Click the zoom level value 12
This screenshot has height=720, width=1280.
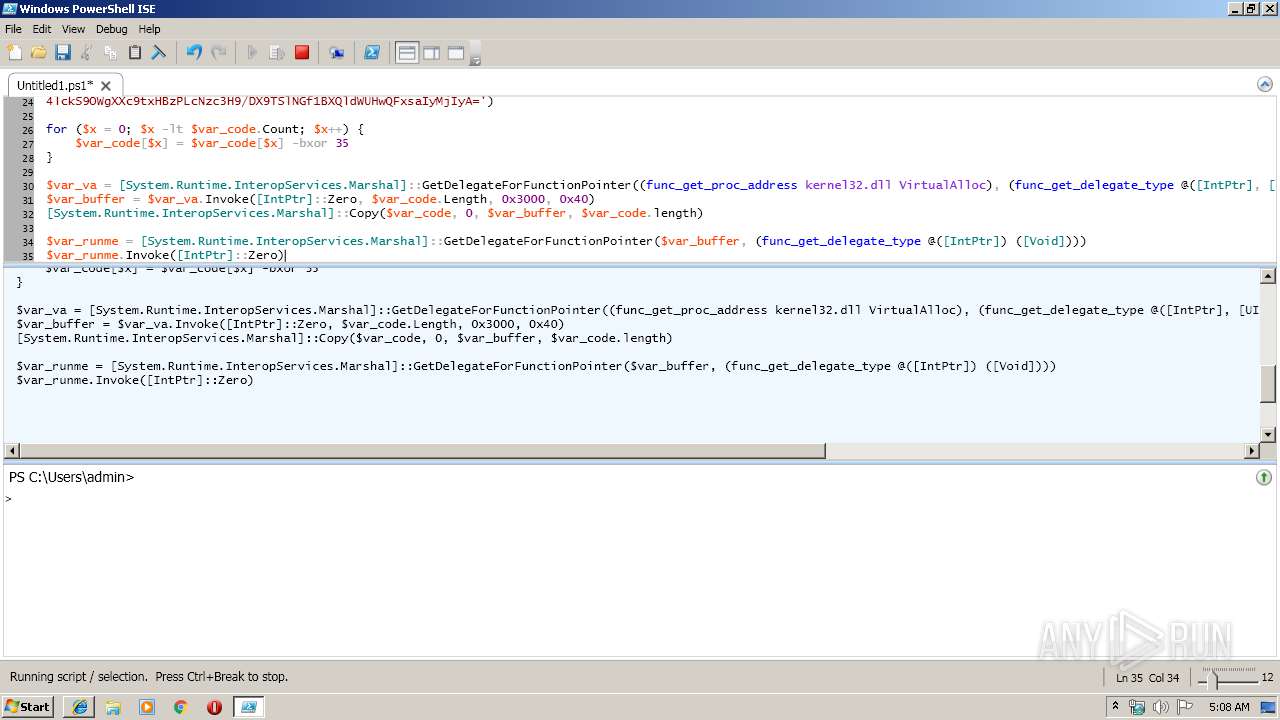point(1267,678)
